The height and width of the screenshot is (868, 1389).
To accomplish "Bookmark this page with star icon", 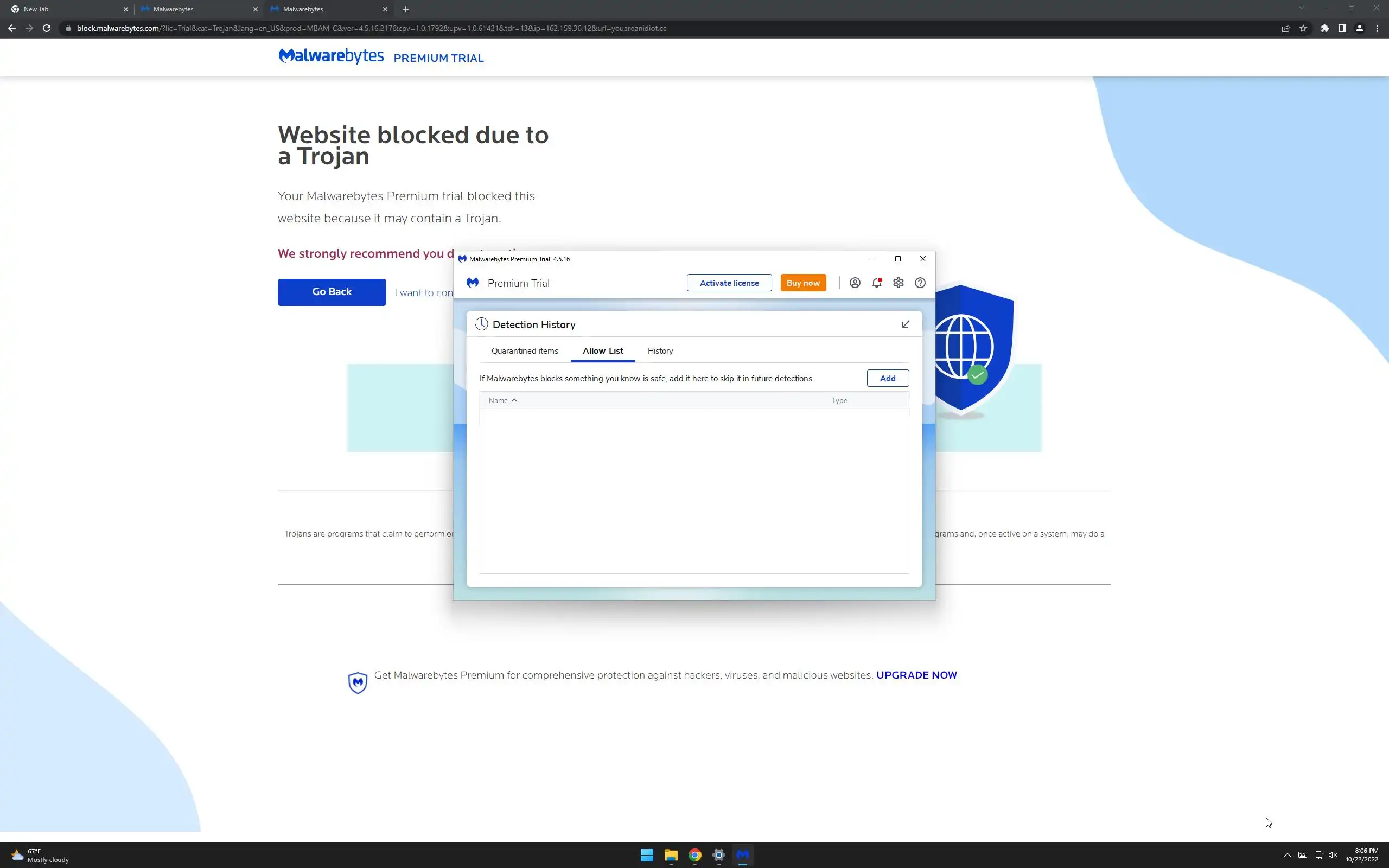I will point(1303,28).
